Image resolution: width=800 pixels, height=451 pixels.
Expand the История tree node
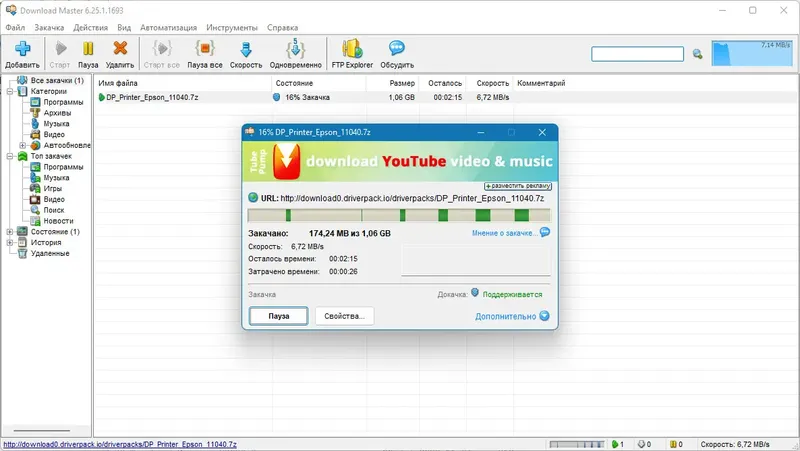pos(10,242)
